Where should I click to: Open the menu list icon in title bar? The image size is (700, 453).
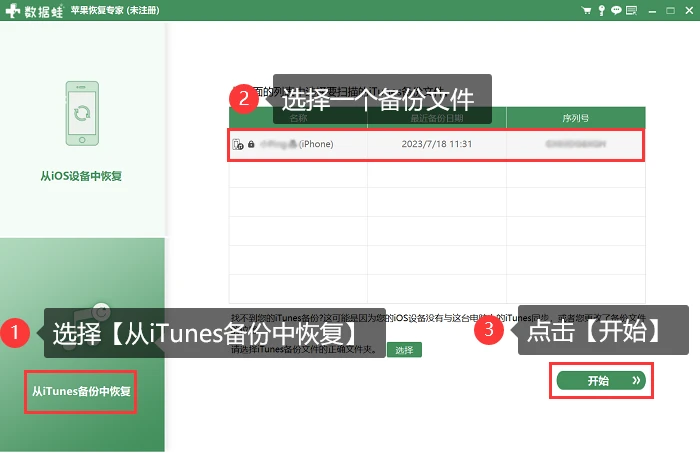coord(631,10)
